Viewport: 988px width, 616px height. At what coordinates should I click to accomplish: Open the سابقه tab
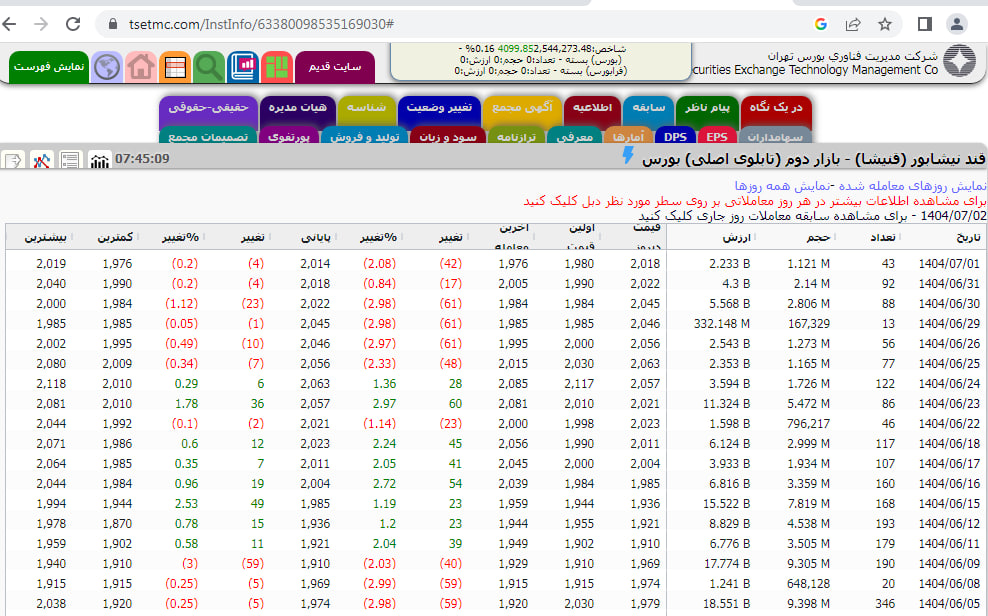click(x=648, y=108)
